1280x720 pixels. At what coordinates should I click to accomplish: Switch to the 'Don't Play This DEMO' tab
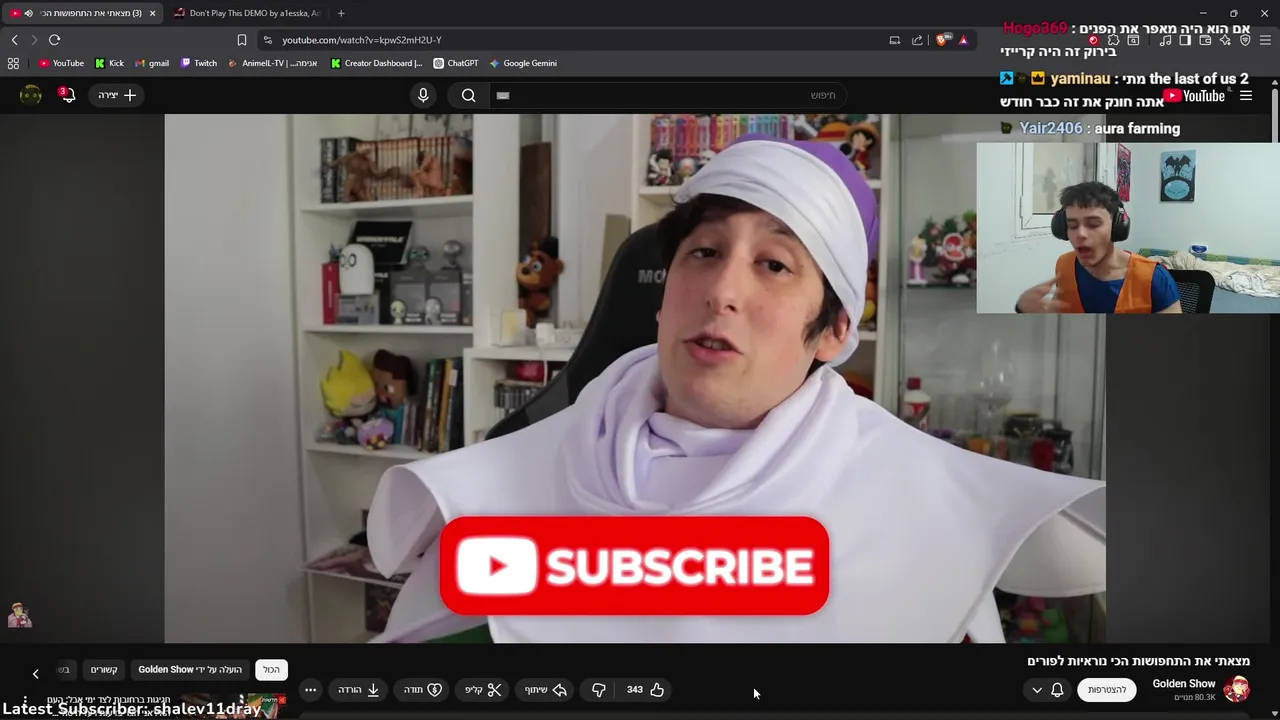246,13
